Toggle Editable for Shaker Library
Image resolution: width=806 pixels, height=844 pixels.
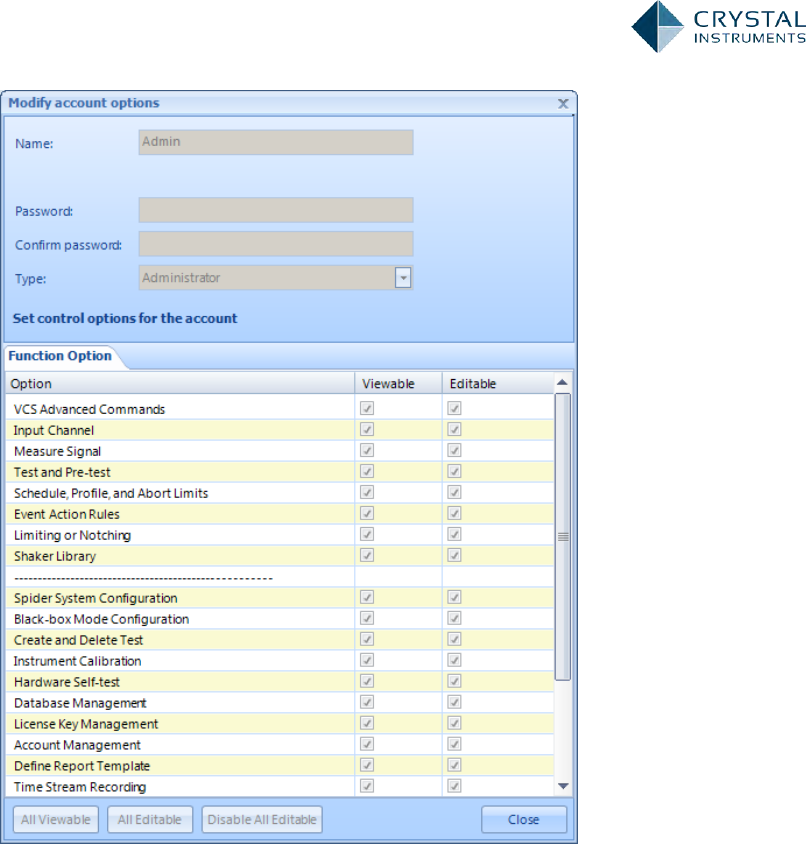click(454, 555)
